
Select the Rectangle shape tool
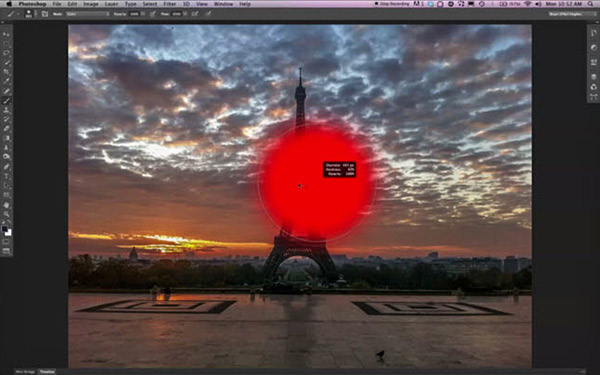pos(7,195)
